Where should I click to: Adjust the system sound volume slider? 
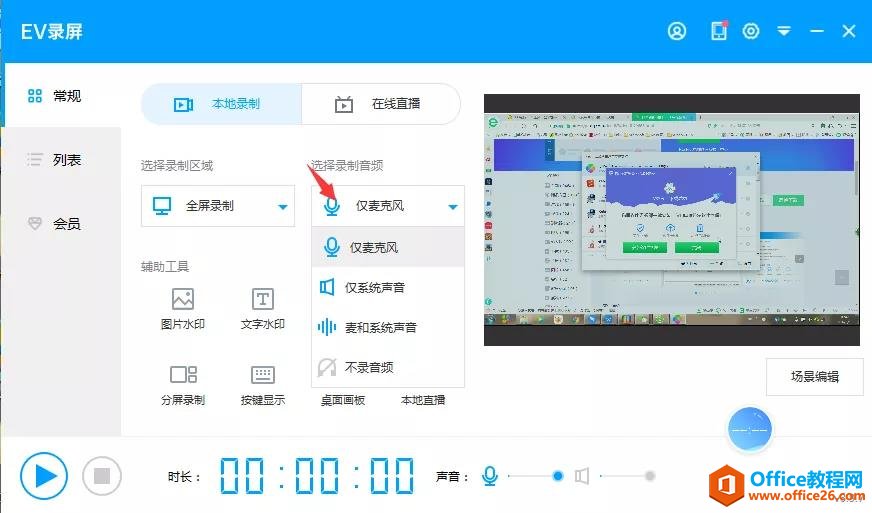(x=628, y=476)
